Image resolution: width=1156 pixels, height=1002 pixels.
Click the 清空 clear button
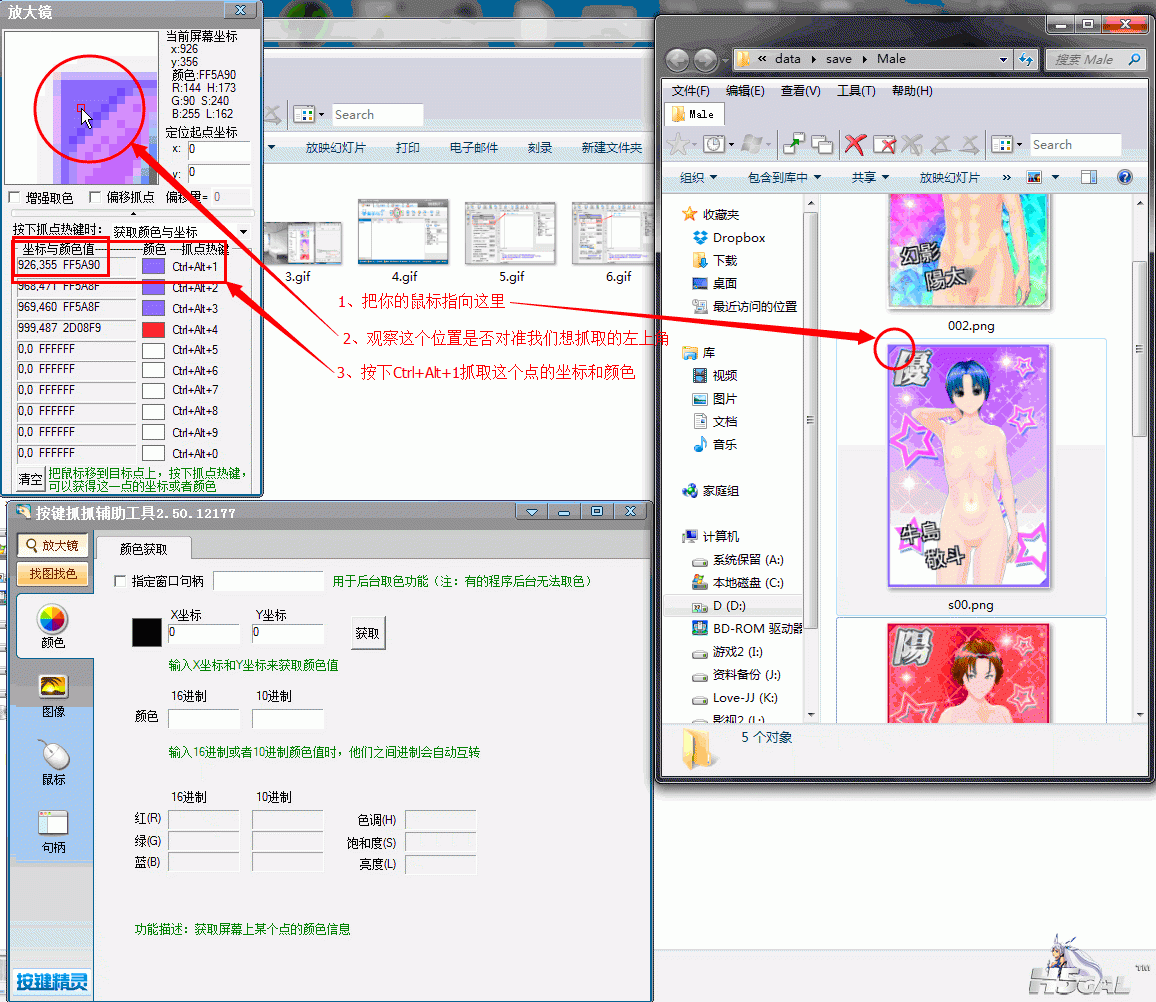[x=30, y=479]
